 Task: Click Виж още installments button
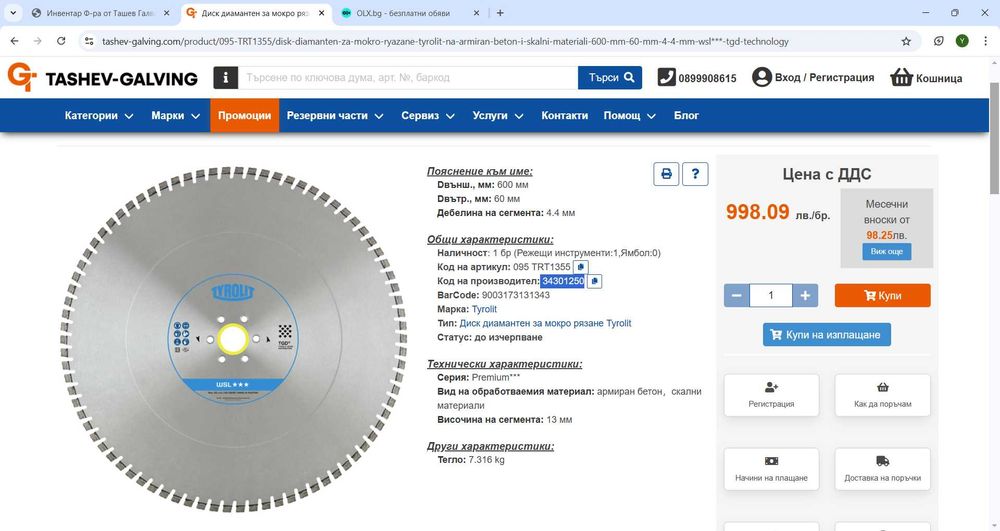tap(886, 251)
